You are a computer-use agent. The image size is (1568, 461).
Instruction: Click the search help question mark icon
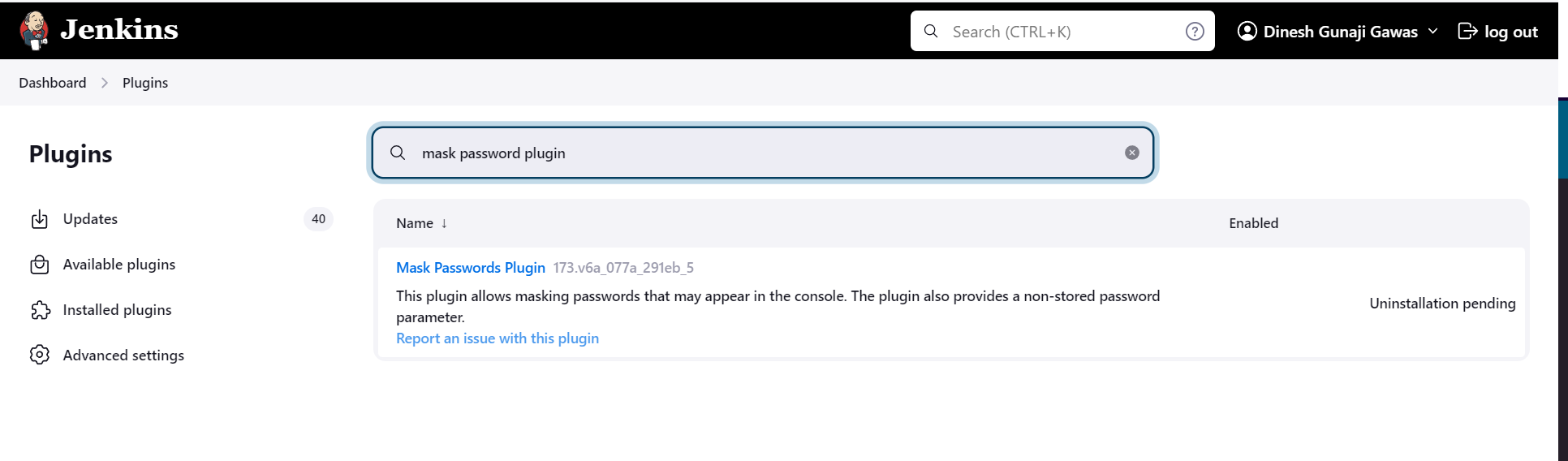pyautogui.click(x=1195, y=32)
